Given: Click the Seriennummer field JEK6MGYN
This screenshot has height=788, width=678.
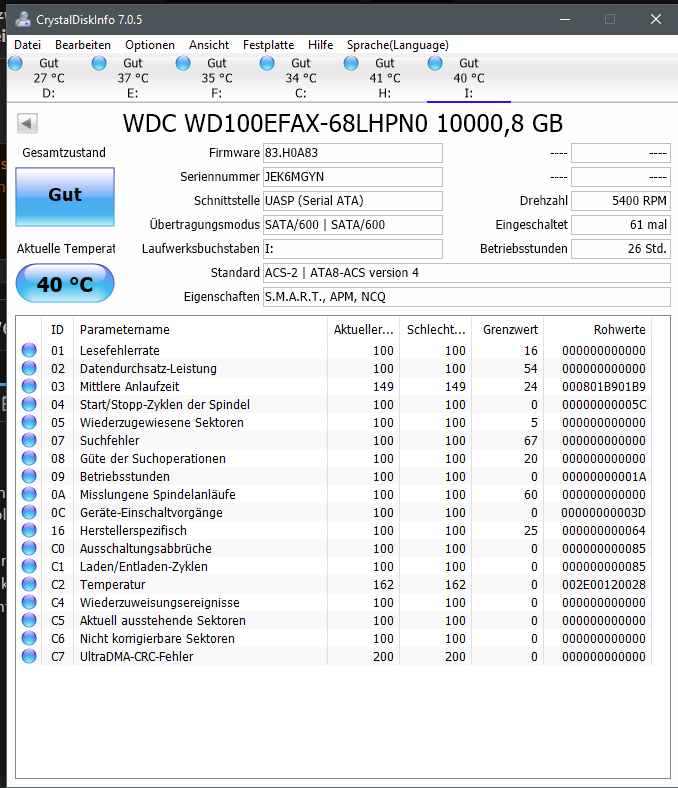Looking at the screenshot, I should pos(352,177).
